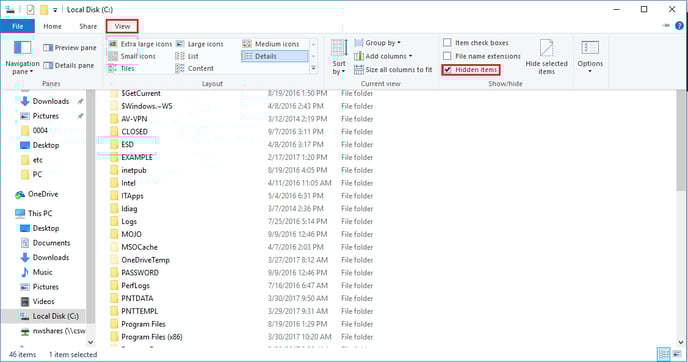Select the Program Files (x86) folder
The image size is (688, 362).
[151, 337]
